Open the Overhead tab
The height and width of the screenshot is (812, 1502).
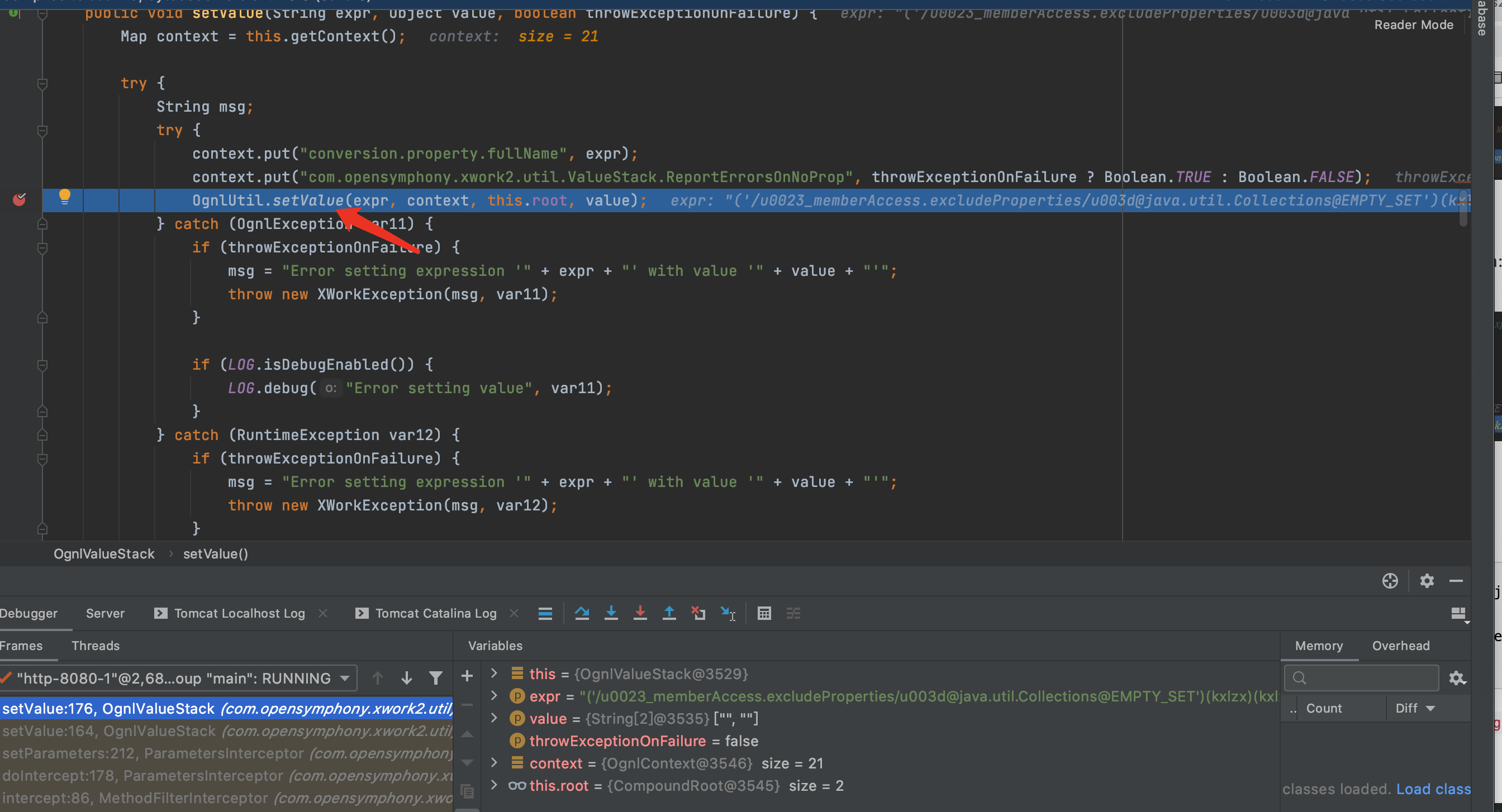[x=1400, y=646]
